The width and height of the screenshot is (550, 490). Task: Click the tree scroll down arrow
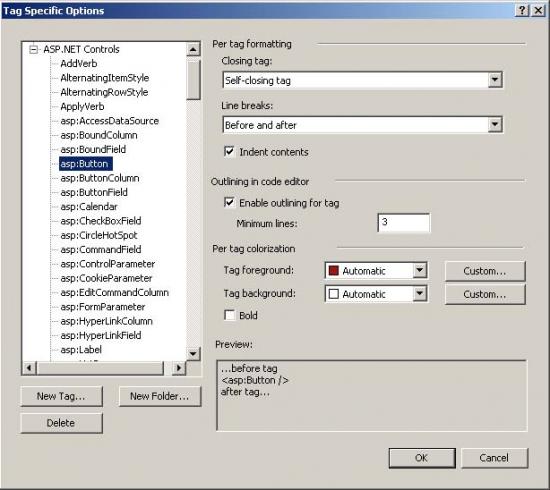pyautogui.click(x=193, y=354)
